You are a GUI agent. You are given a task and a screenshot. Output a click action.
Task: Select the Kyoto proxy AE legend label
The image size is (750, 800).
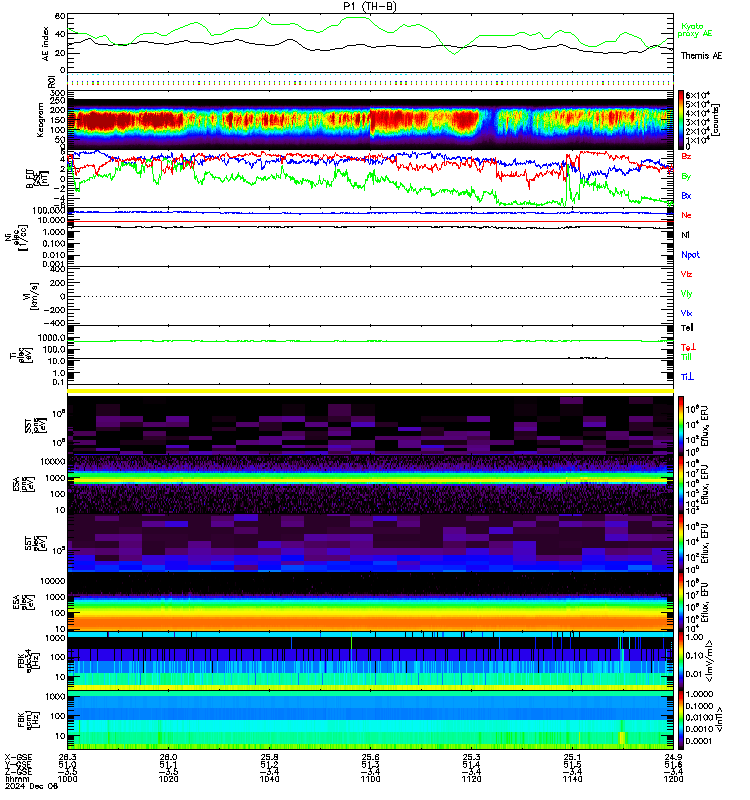click(x=694, y=30)
